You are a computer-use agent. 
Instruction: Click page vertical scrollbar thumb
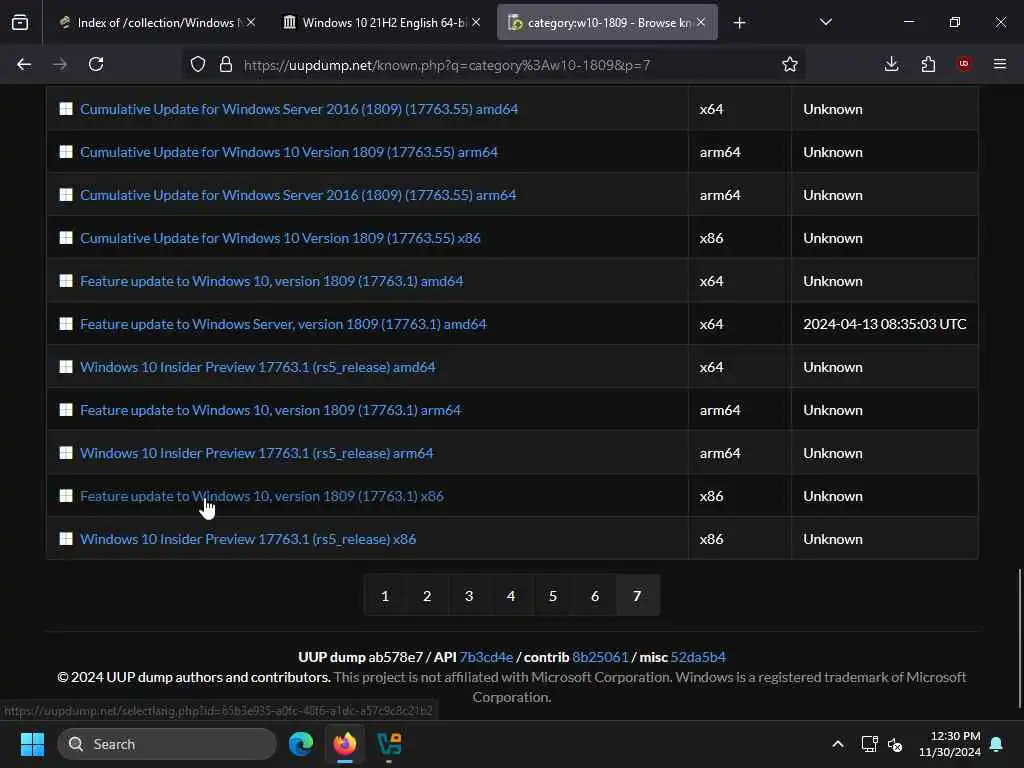tap(1019, 639)
